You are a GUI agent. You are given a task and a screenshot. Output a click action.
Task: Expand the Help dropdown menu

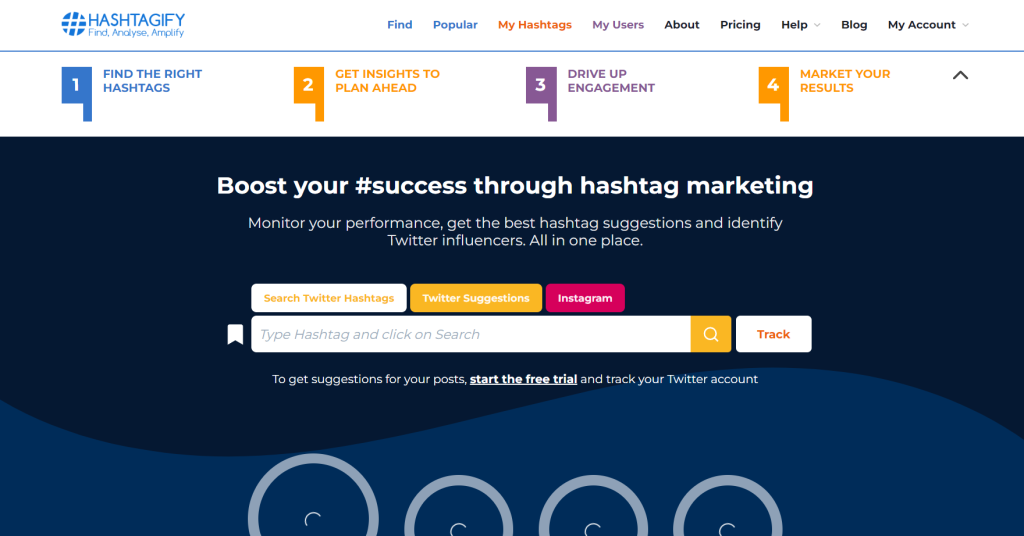coord(800,25)
